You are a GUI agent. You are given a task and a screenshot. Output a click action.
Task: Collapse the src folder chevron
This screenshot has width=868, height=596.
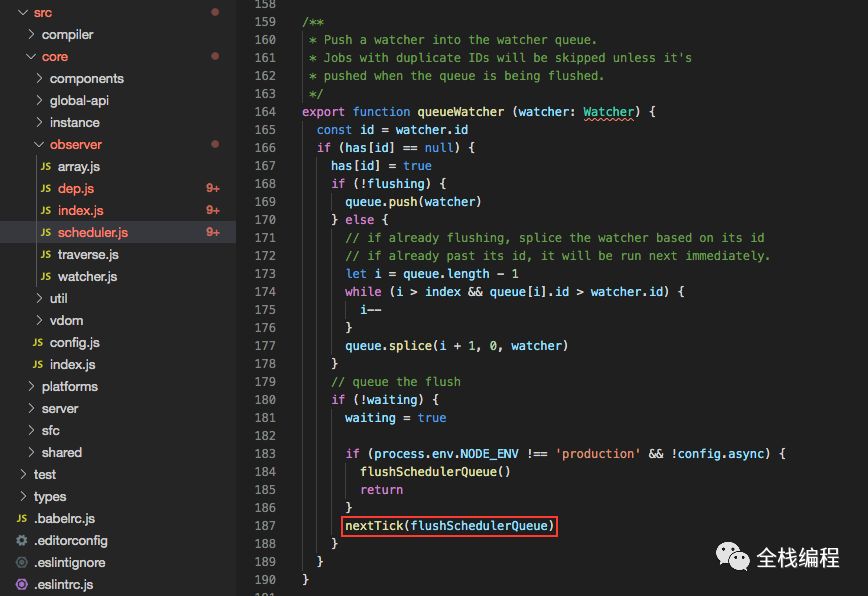pyautogui.click(x=23, y=12)
